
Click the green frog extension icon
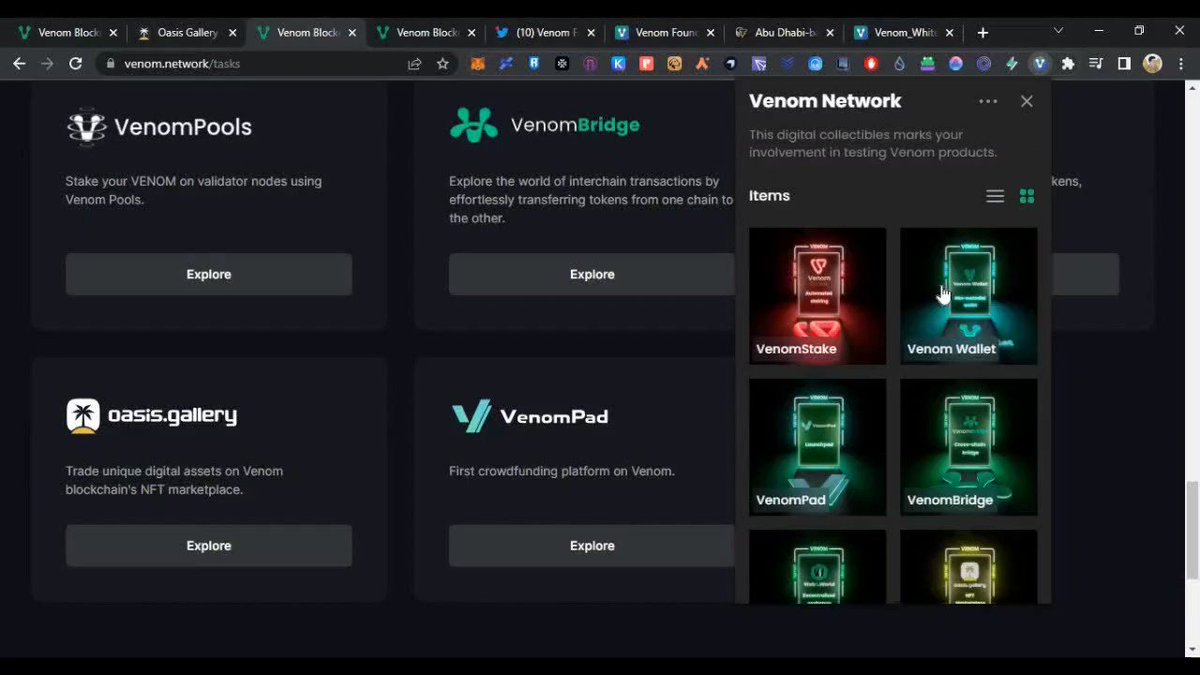927,63
